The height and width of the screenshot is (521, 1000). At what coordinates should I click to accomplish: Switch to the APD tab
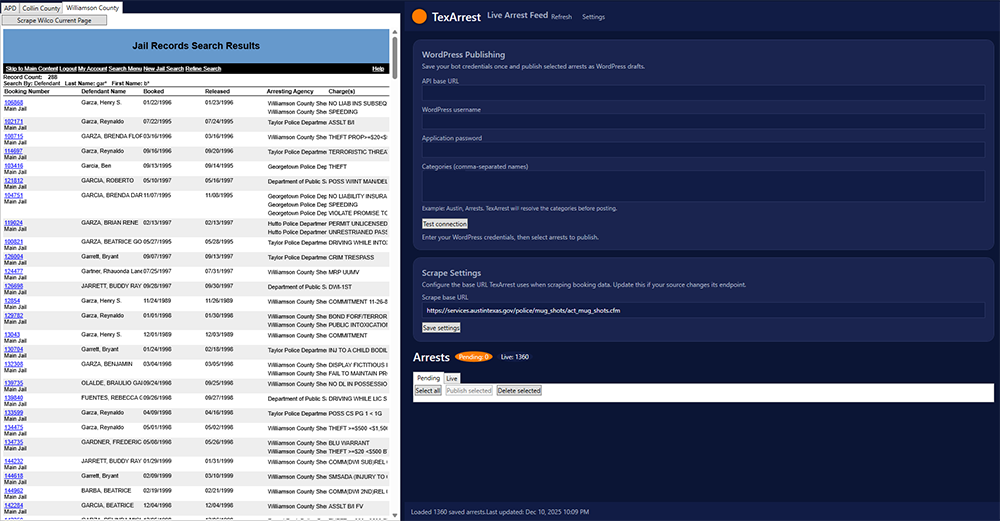(10, 7)
